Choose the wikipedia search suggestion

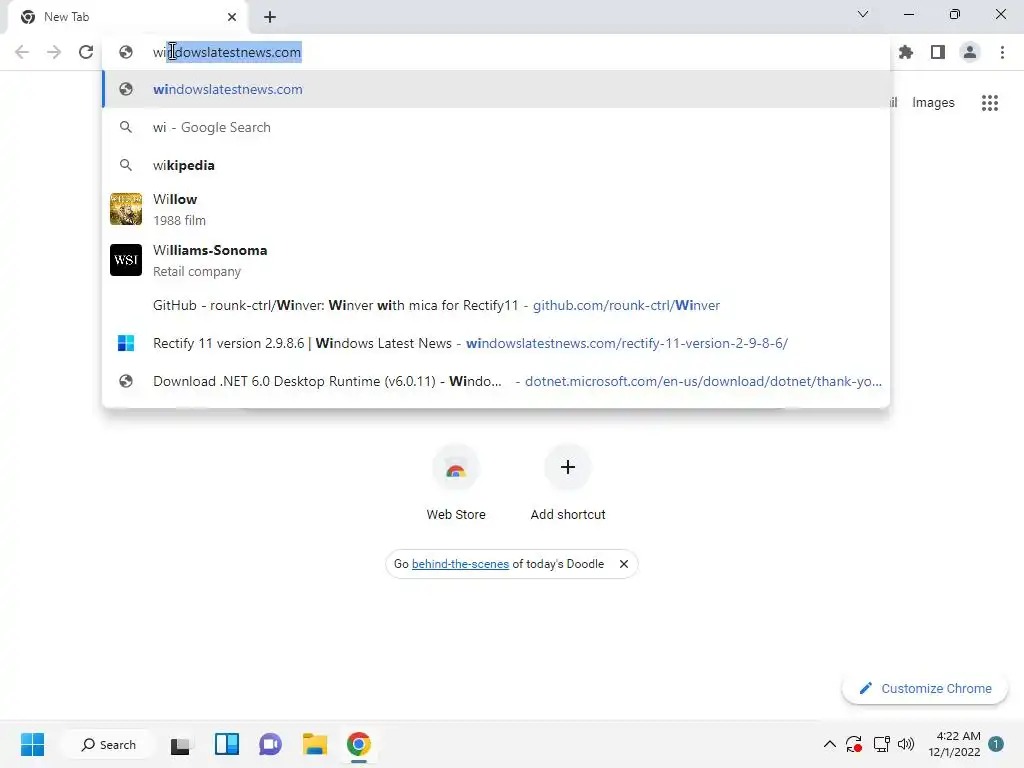(x=496, y=165)
